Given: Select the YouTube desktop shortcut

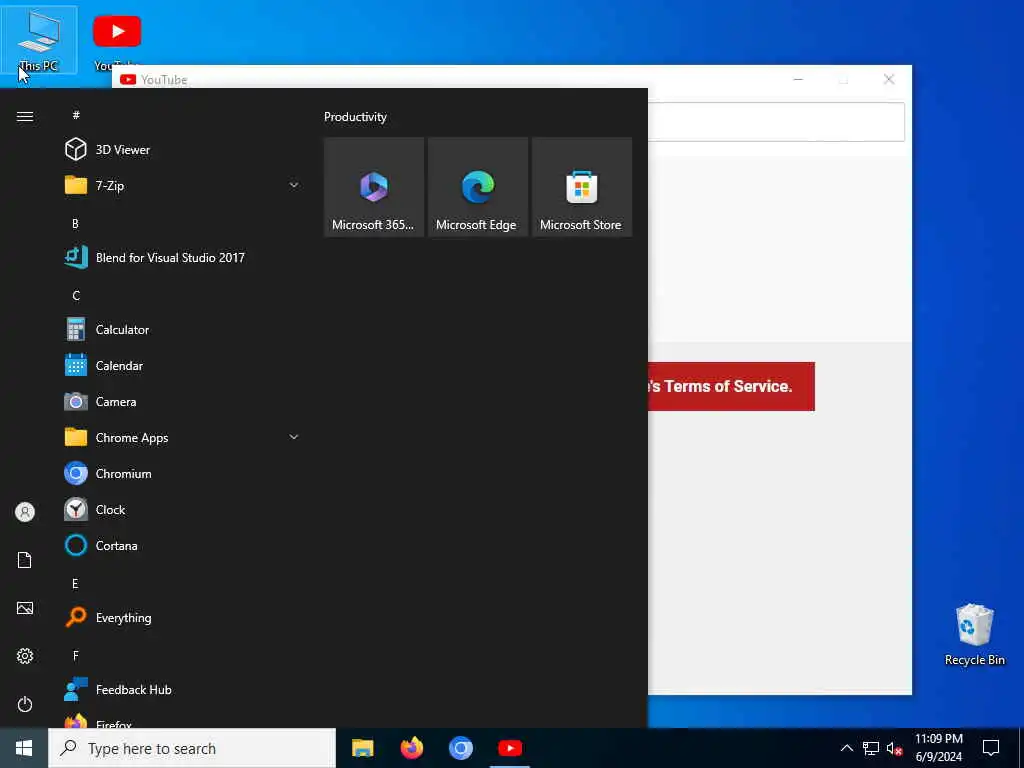Looking at the screenshot, I should (117, 38).
